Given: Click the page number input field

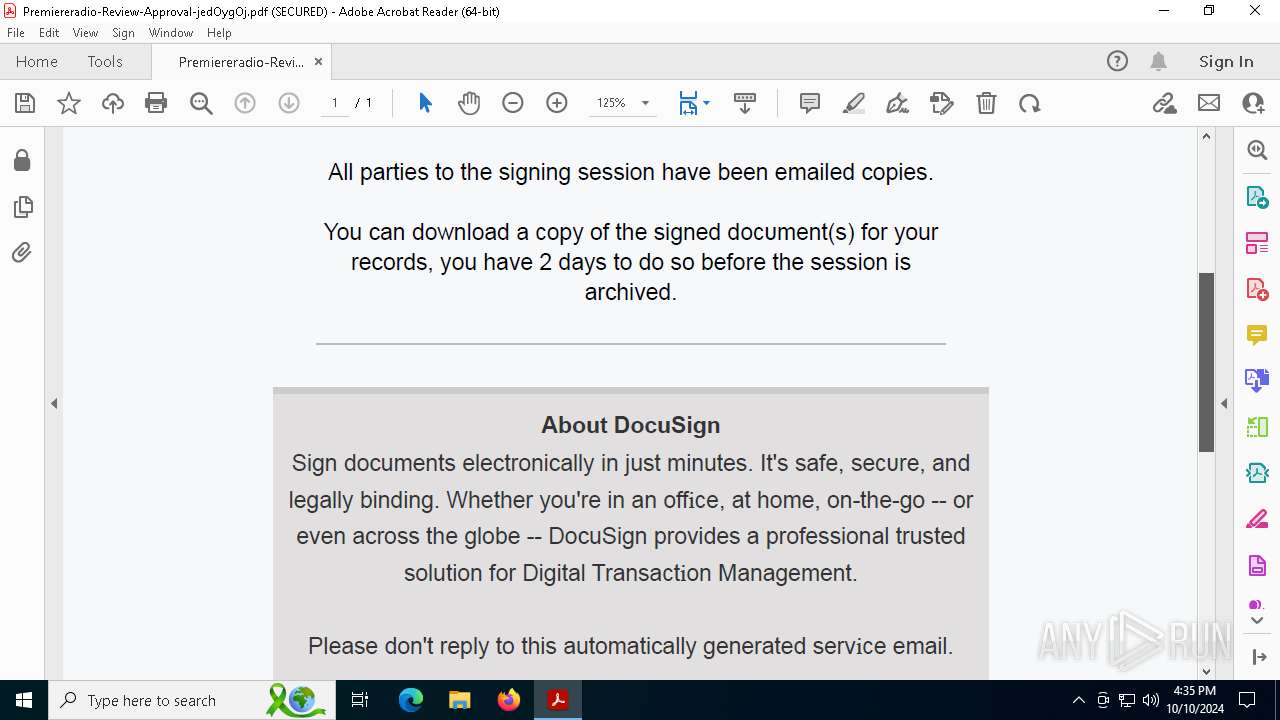Looking at the screenshot, I should [x=334, y=103].
